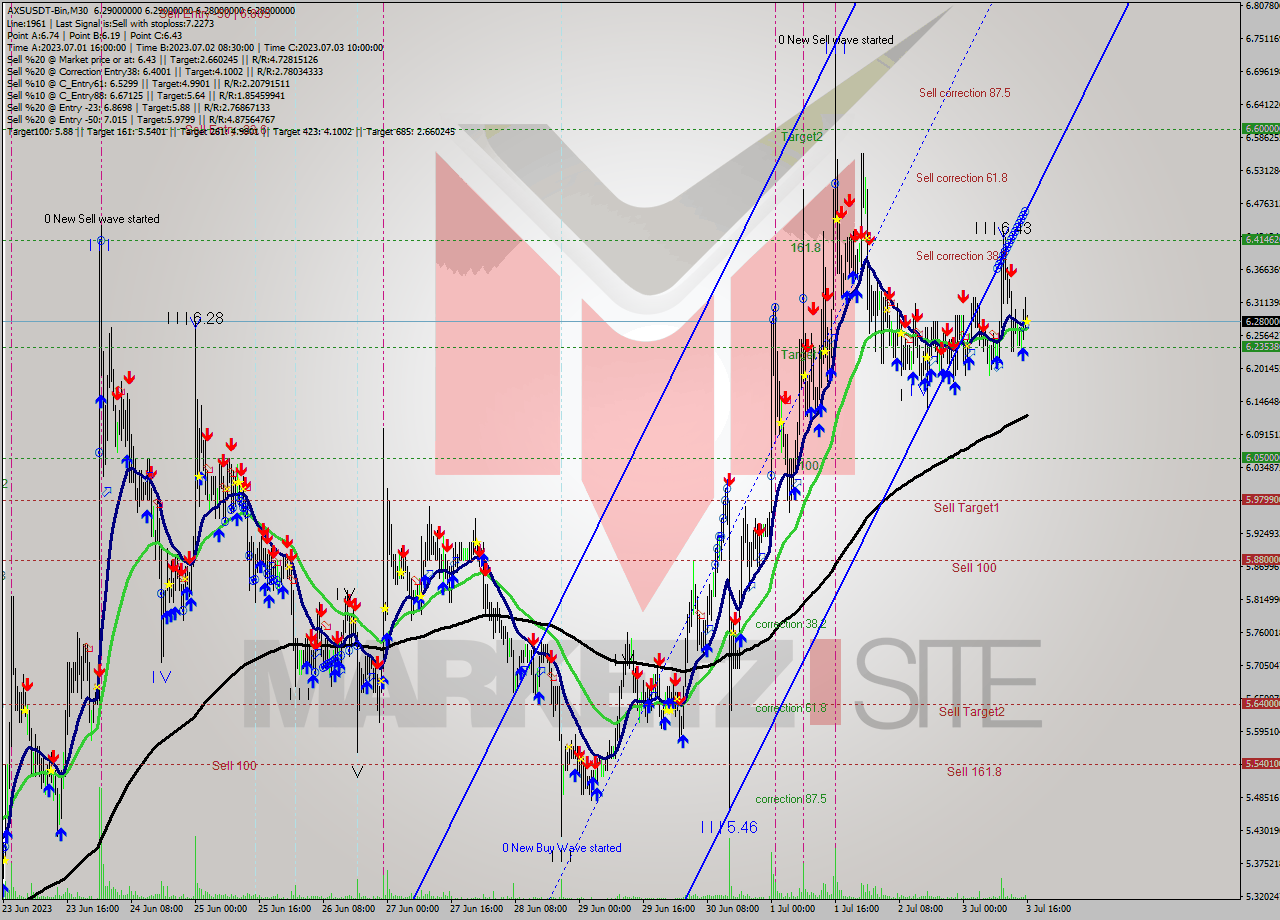This screenshot has height=920, width=1280.
Task: Select the green 'correction 61.8' label
Action: (x=790, y=708)
